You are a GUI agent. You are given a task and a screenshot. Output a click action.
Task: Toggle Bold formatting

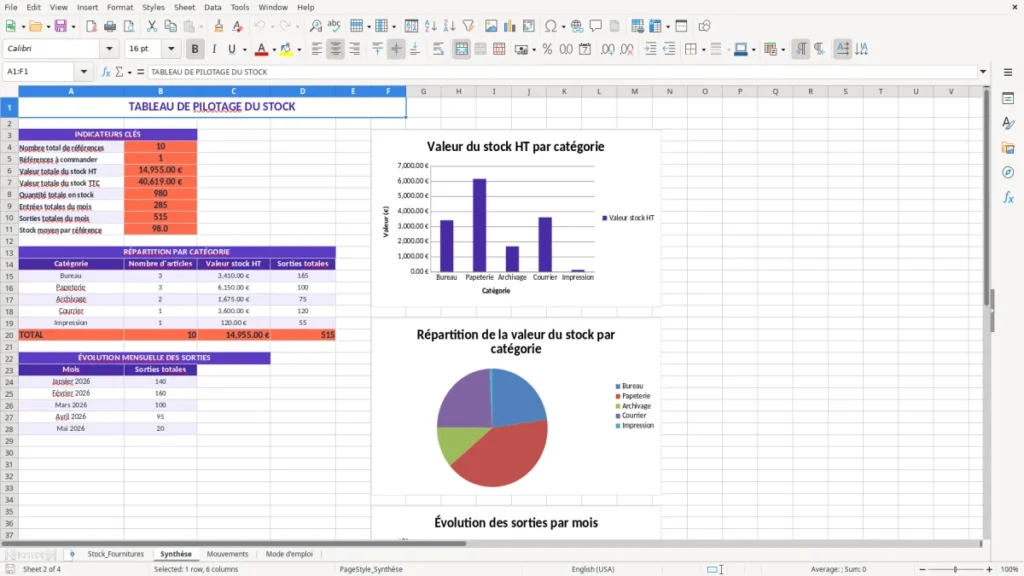pos(195,49)
